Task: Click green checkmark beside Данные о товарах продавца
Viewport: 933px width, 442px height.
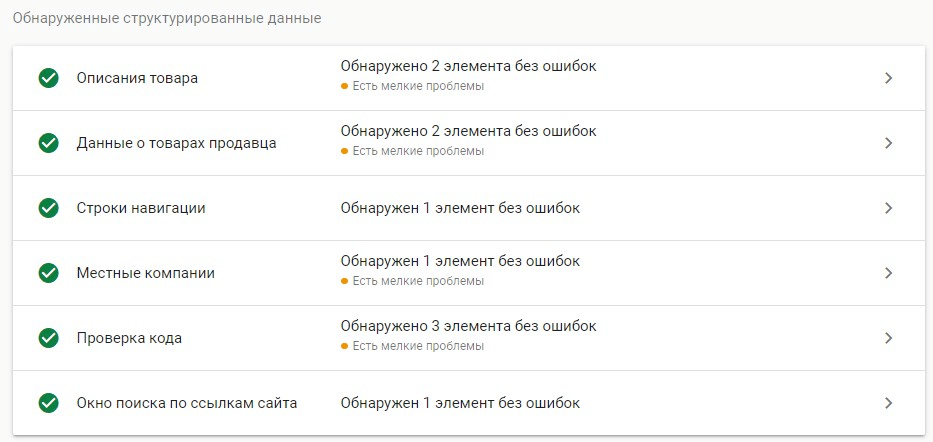Action: (x=48, y=143)
